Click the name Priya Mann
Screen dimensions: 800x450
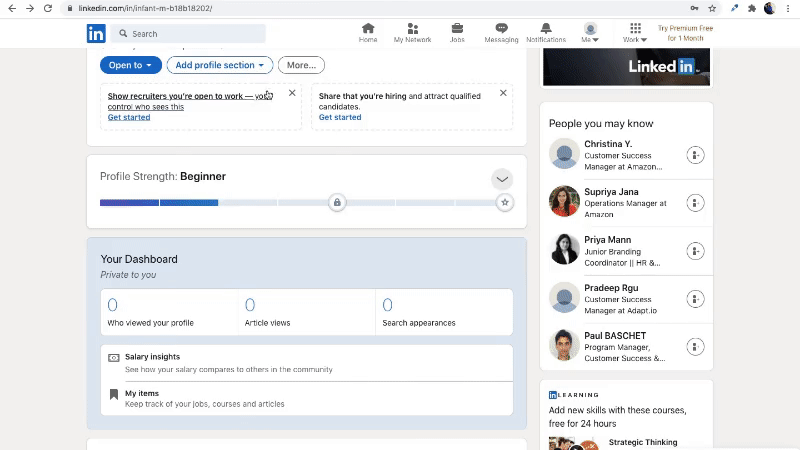[608, 240]
